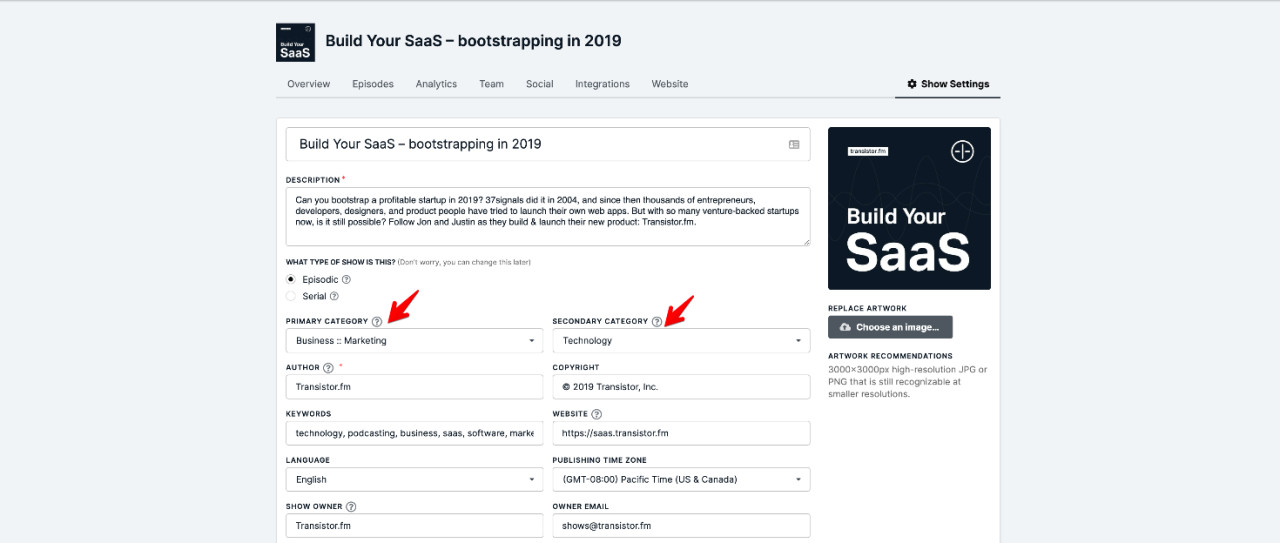Expand the Language dropdown
Screen dimensions: 1280x543
(x=414, y=480)
